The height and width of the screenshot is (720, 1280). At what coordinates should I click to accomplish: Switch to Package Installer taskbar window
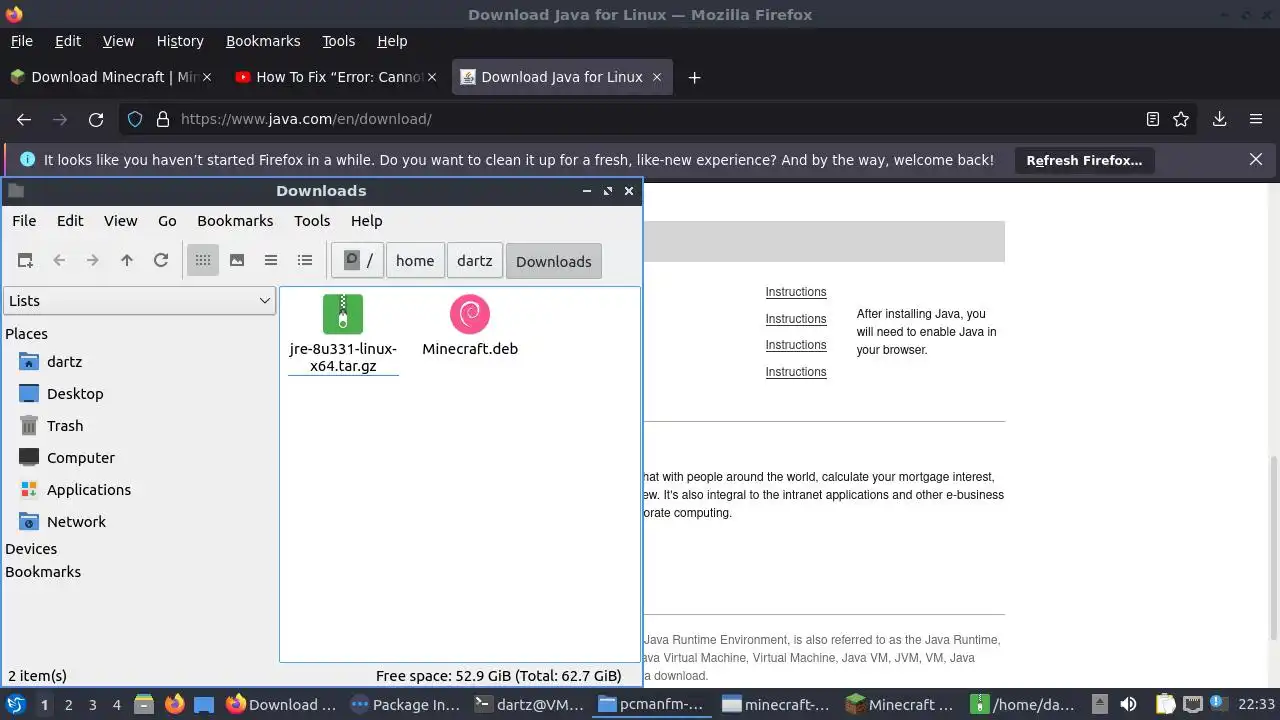tap(405, 704)
